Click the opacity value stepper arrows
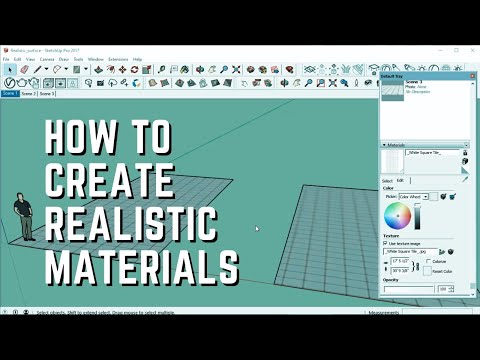 pos(452,289)
